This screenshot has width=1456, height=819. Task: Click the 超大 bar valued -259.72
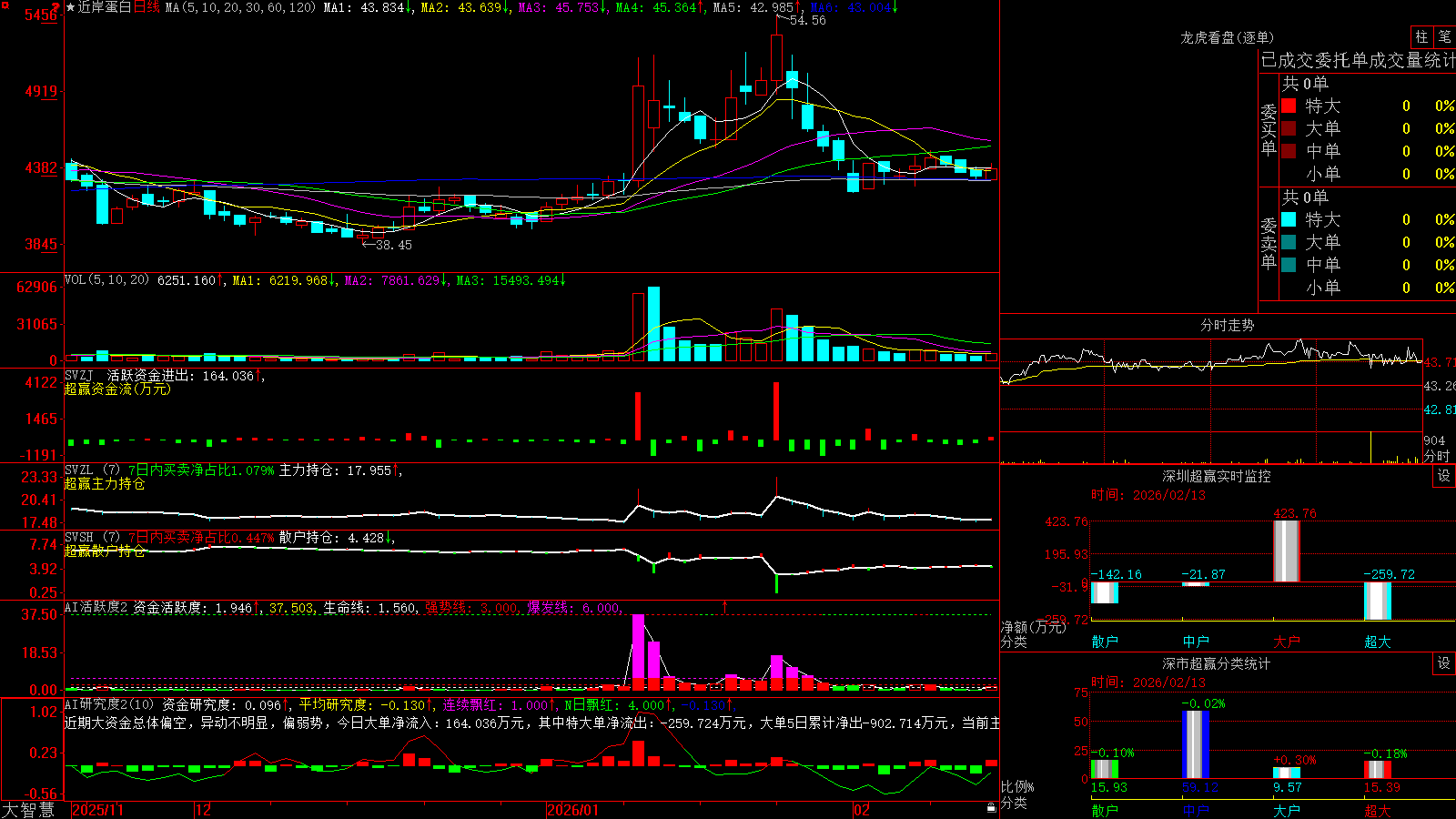pos(1378,601)
